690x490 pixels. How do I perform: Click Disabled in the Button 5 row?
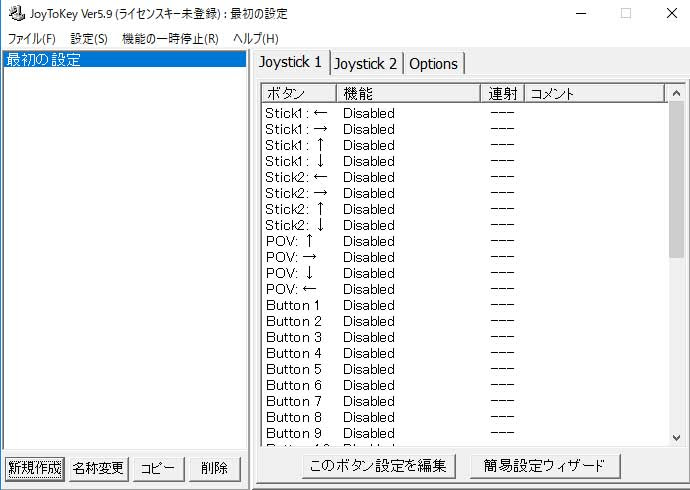(x=369, y=369)
